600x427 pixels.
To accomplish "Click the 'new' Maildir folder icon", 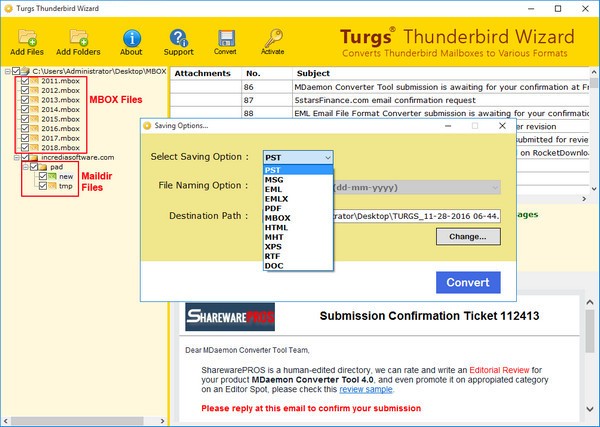I will 50,176.
